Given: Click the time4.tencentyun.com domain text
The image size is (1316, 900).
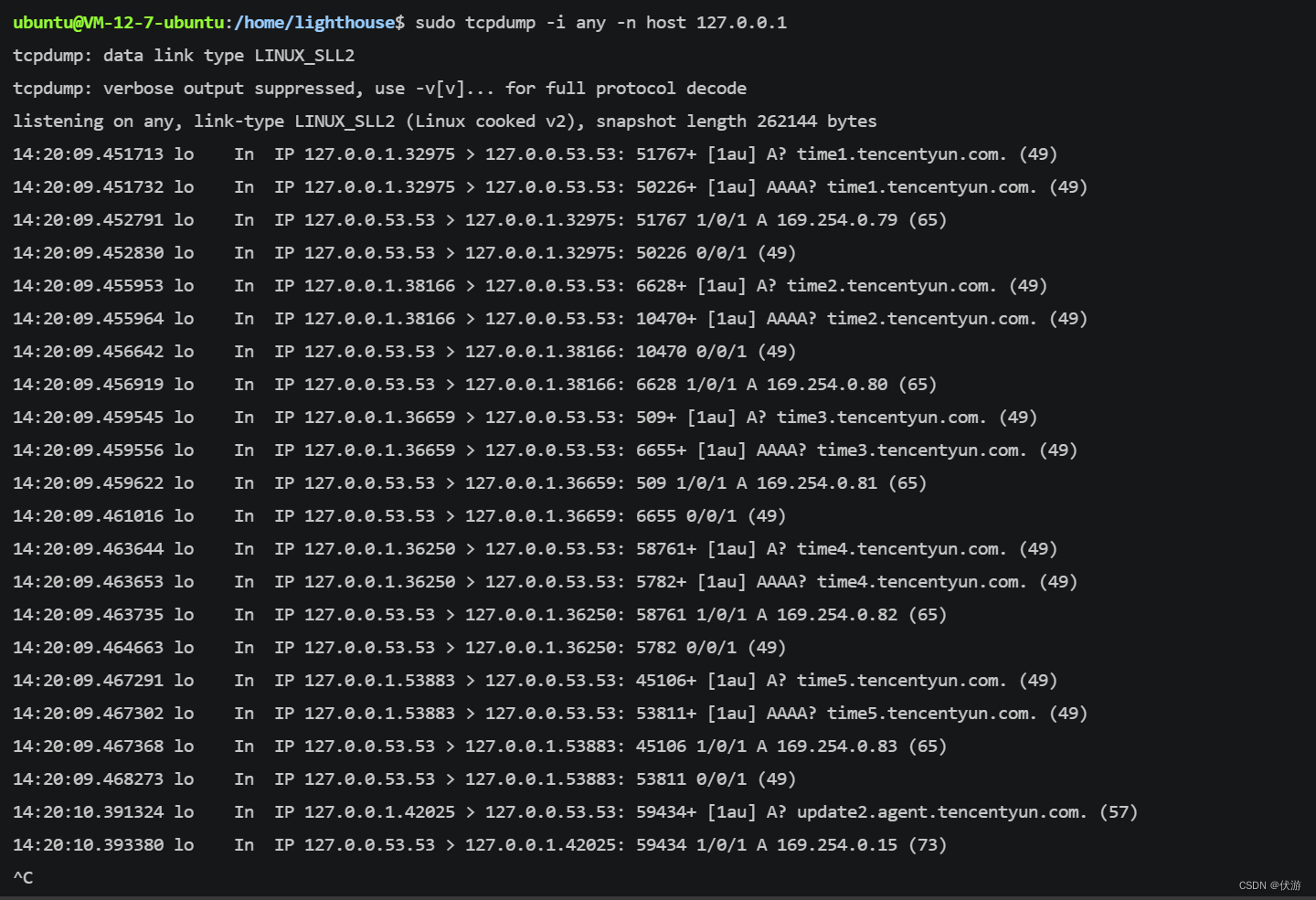Looking at the screenshot, I should (898, 548).
